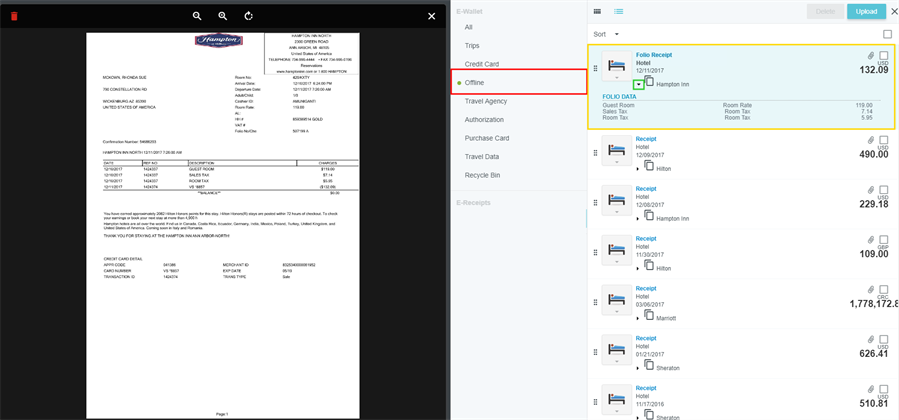Screen dimensions: 899x420
Task: Switch to the compact list view icon
Action: pos(598,12)
